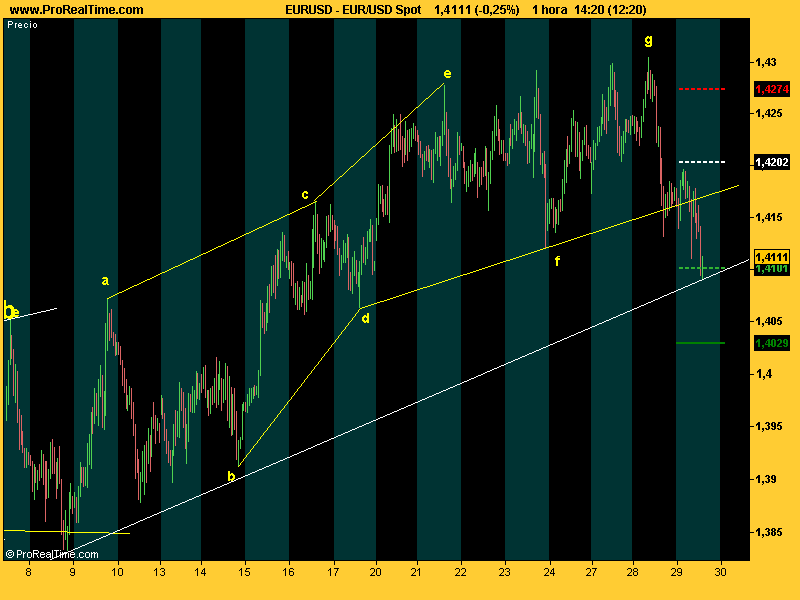Click the EURUSD - EUR/USD Spot title
Image resolution: width=800 pixels, height=600 pixels.
[353, 10]
